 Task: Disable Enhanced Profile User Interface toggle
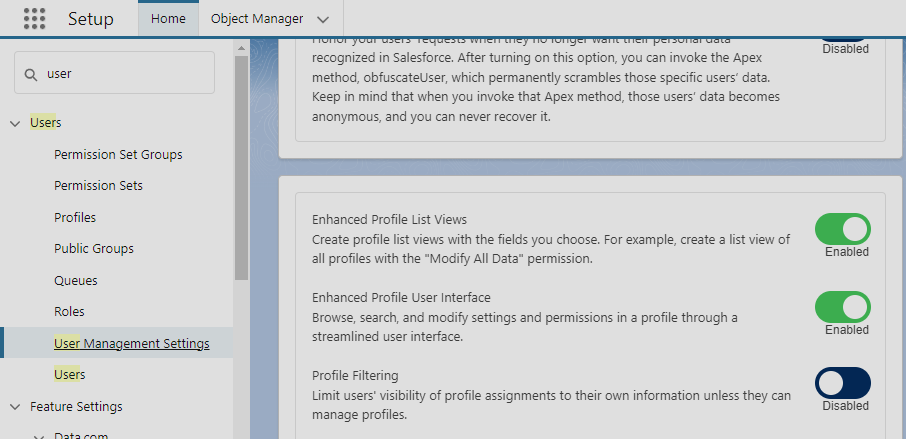coord(842,307)
